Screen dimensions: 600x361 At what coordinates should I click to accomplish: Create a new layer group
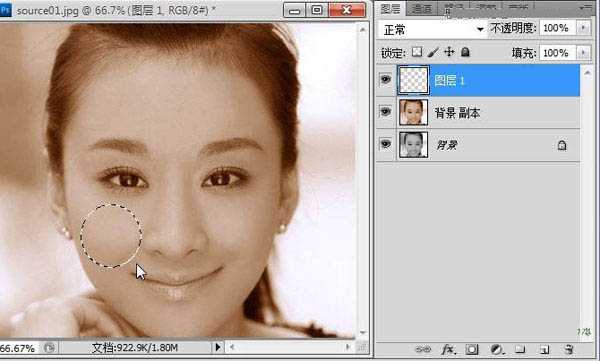(520, 349)
